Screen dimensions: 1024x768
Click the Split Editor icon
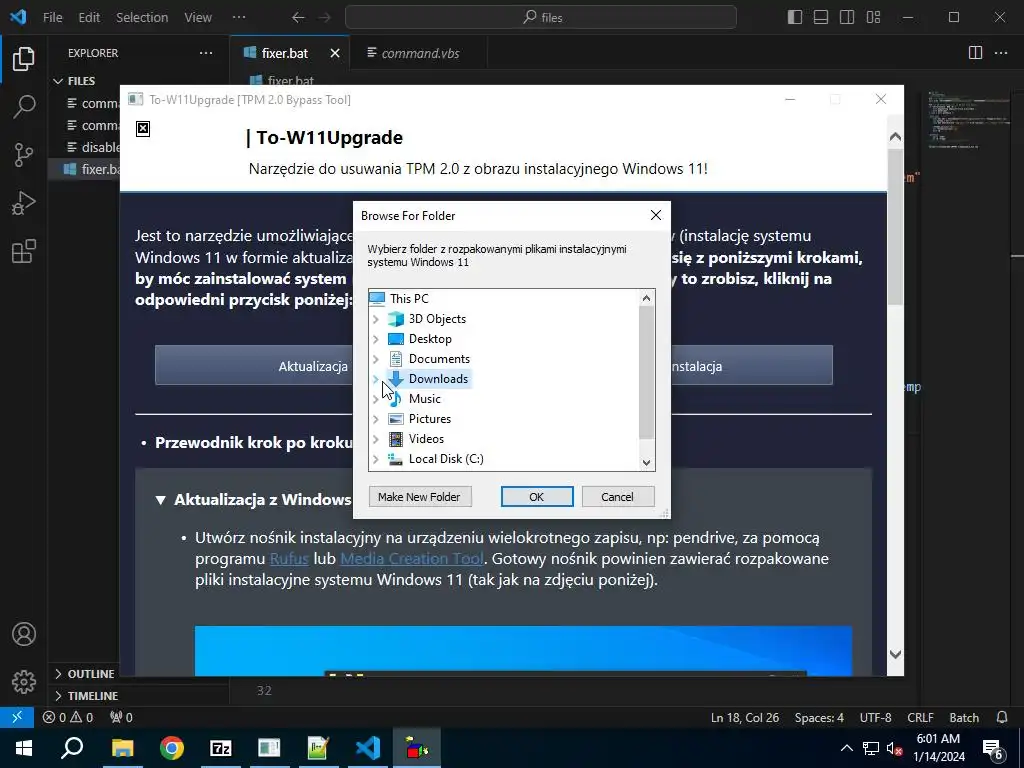click(975, 53)
